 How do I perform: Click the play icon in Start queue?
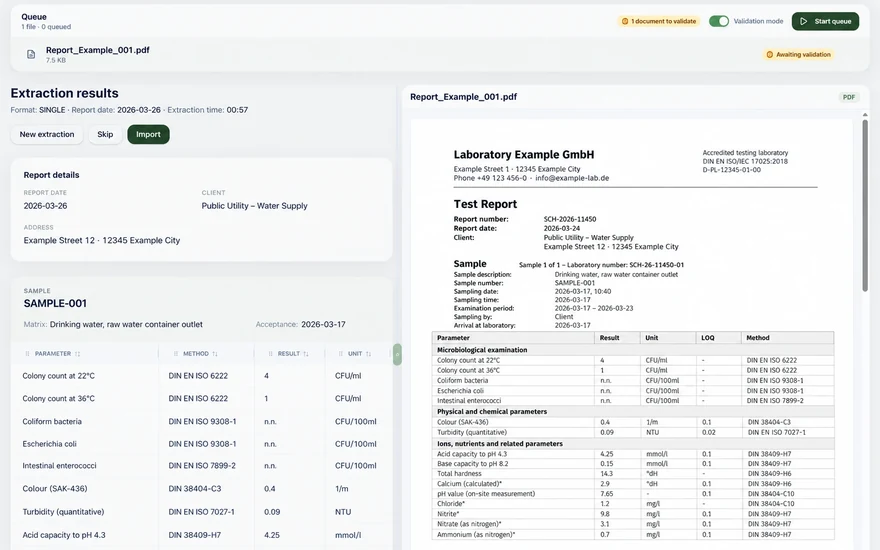click(804, 21)
